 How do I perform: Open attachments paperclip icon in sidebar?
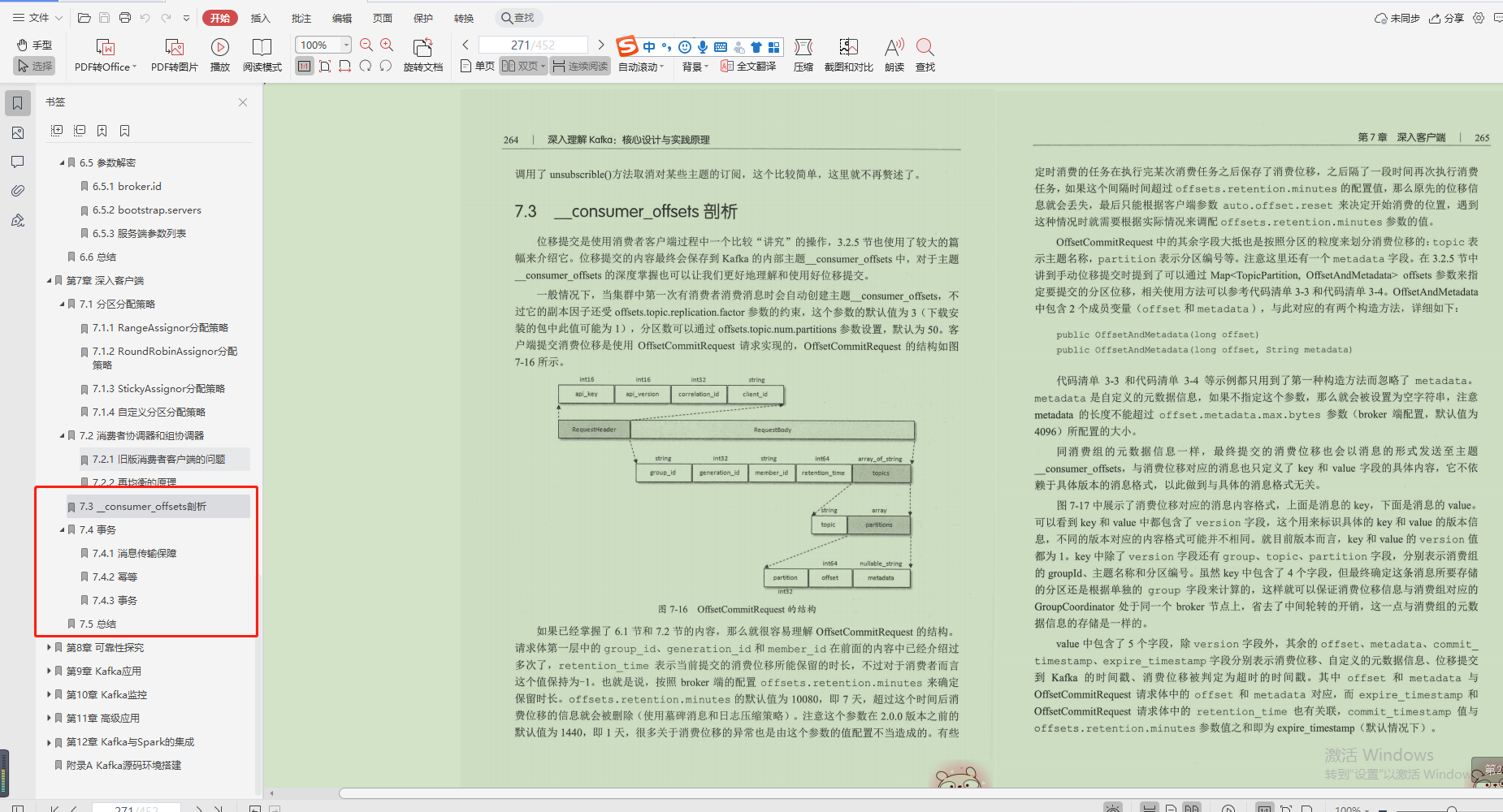coord(18,191)
